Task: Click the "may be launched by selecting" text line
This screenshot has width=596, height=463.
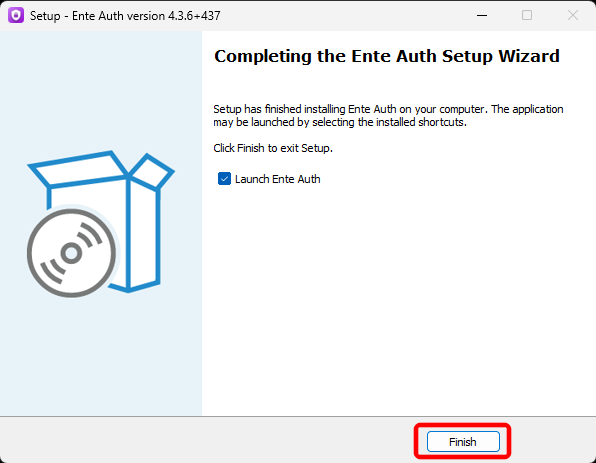Action: tap(340, 122)
